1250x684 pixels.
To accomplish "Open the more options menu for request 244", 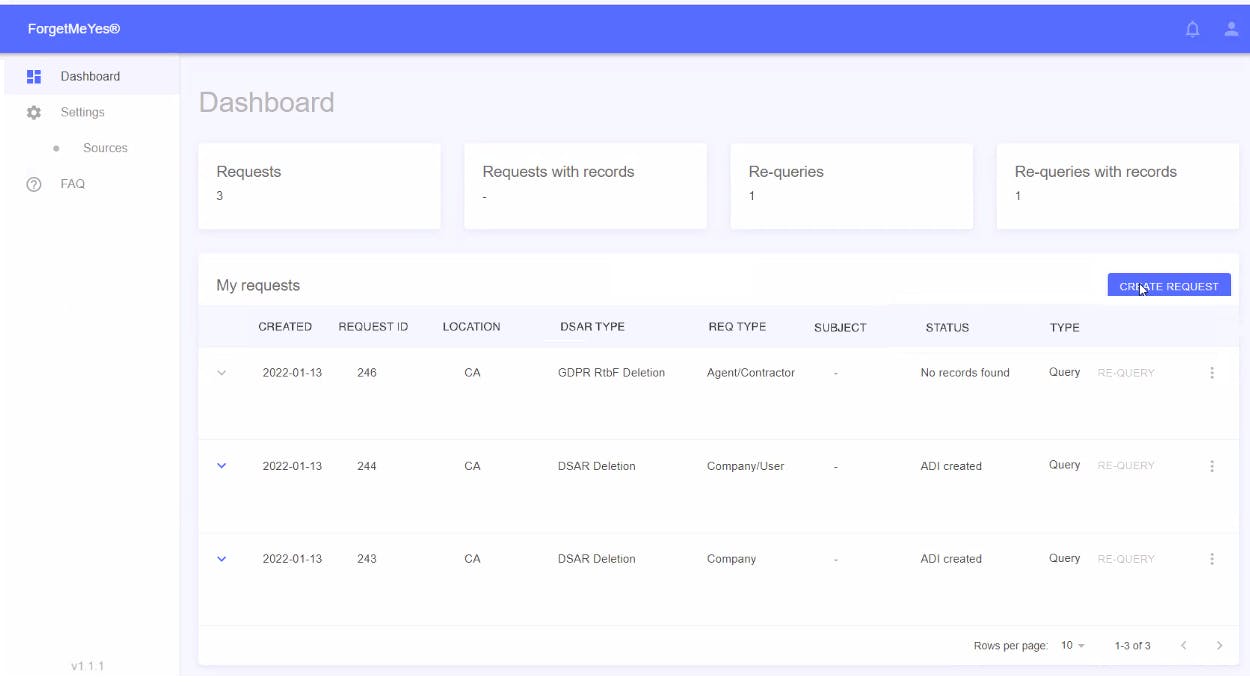I will click(x=1212, y=466).
